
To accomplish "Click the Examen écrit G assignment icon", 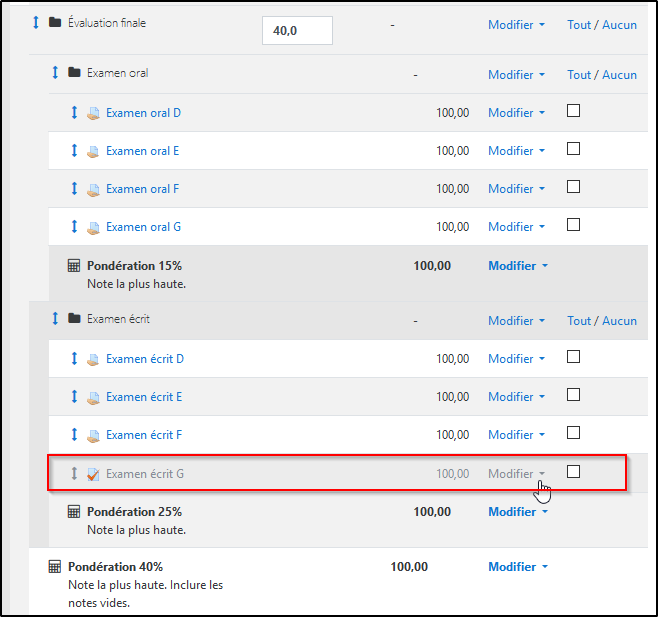I will tap(93, 474).
